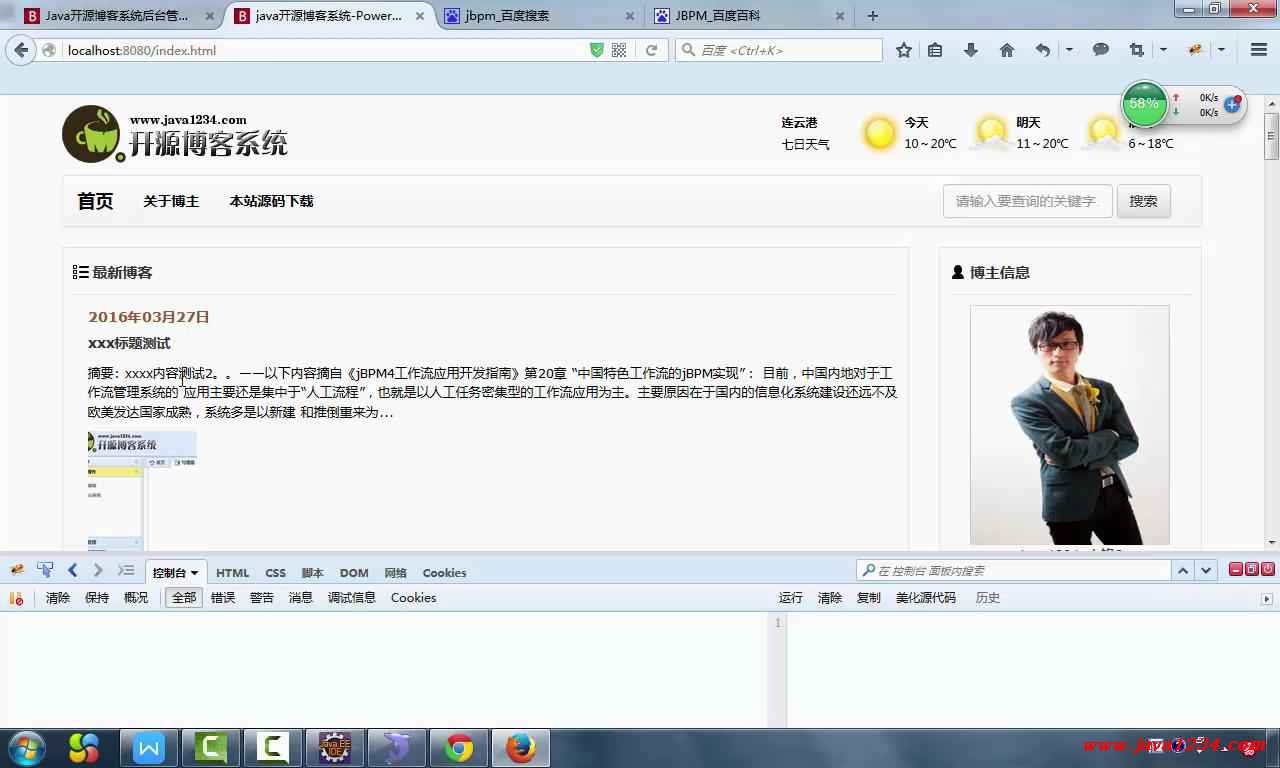
Task: Toggle Firebug command line list icon
Action: (x=126, y=570)
